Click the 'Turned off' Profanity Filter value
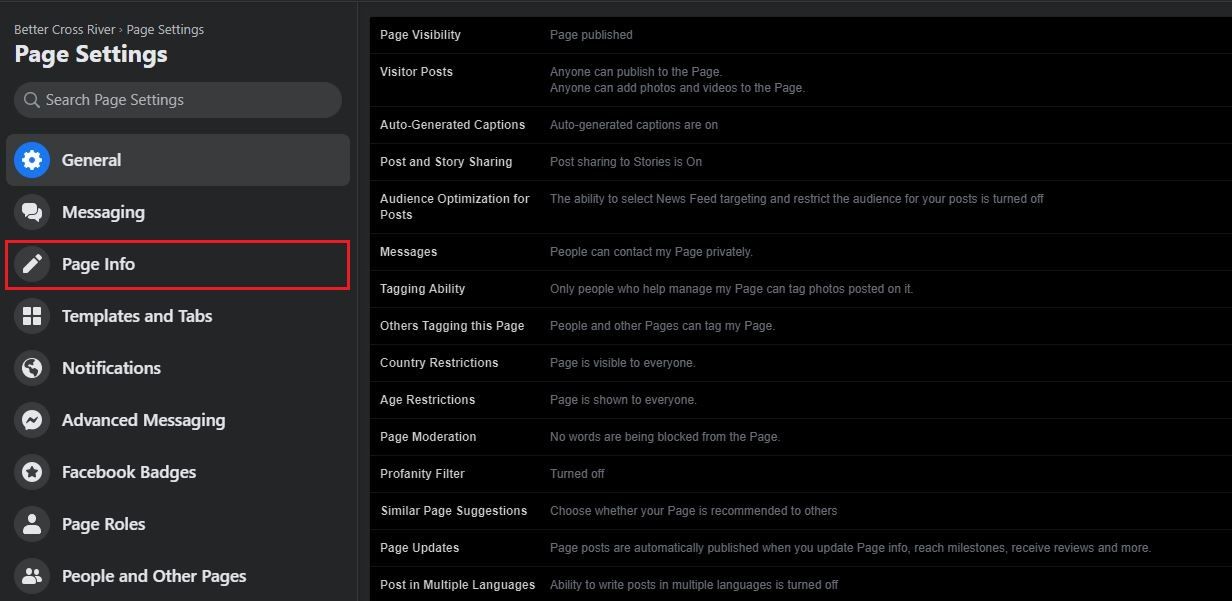The image size is (1232, 601). click(x=577, y=474)
